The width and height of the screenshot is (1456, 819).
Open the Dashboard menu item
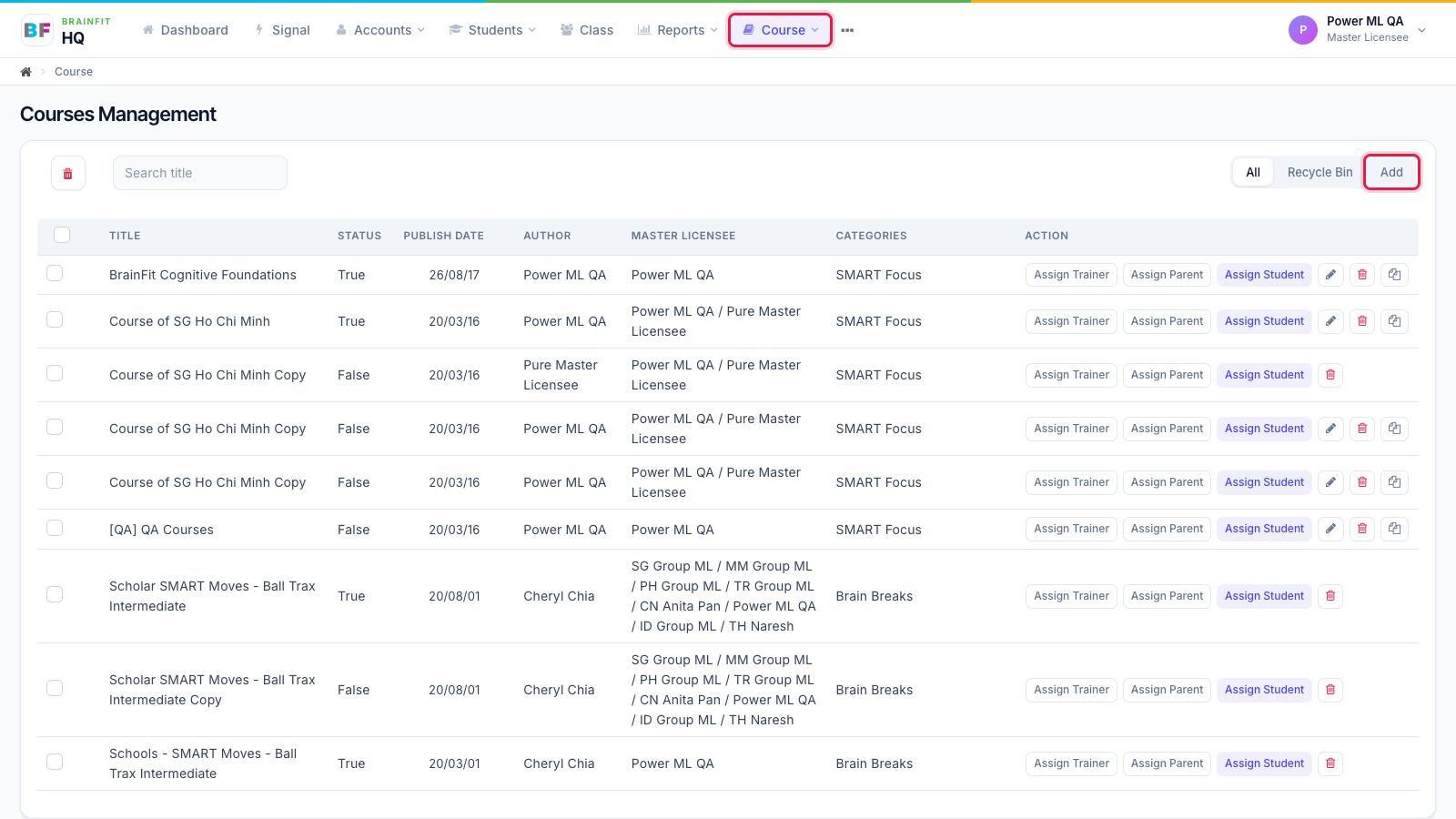[186, 30]
